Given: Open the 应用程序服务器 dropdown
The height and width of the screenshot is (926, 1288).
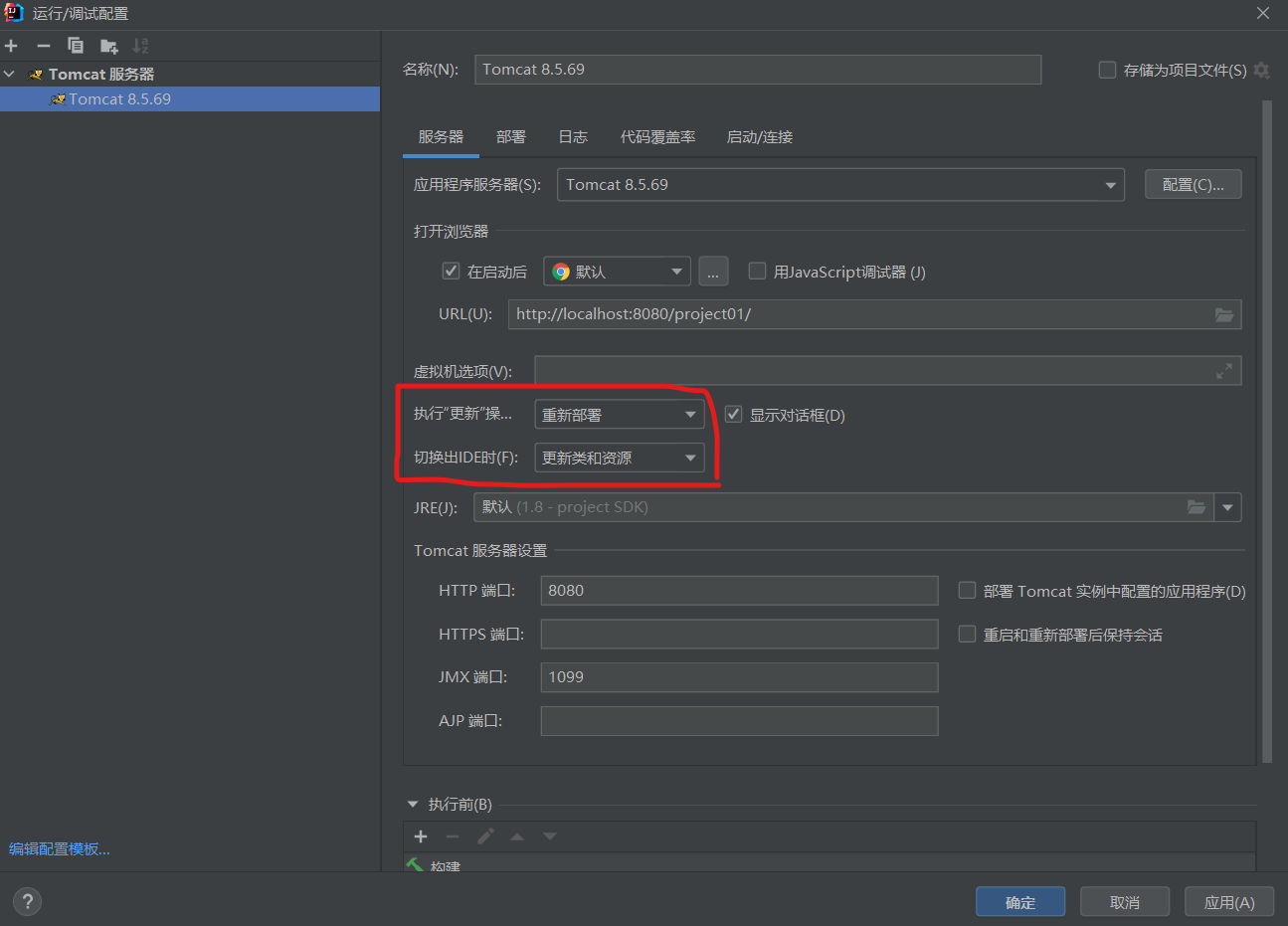Looking at the screenshot, I should tap(840, 185).
